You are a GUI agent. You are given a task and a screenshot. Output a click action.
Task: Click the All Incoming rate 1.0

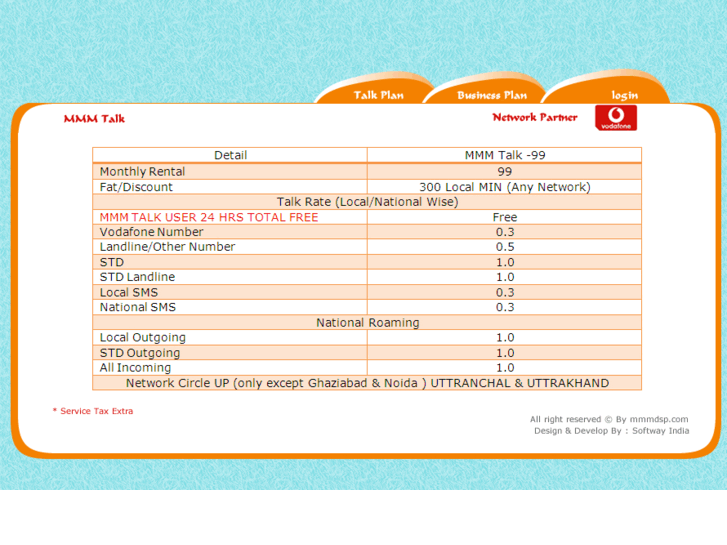(x=505, y=367)
